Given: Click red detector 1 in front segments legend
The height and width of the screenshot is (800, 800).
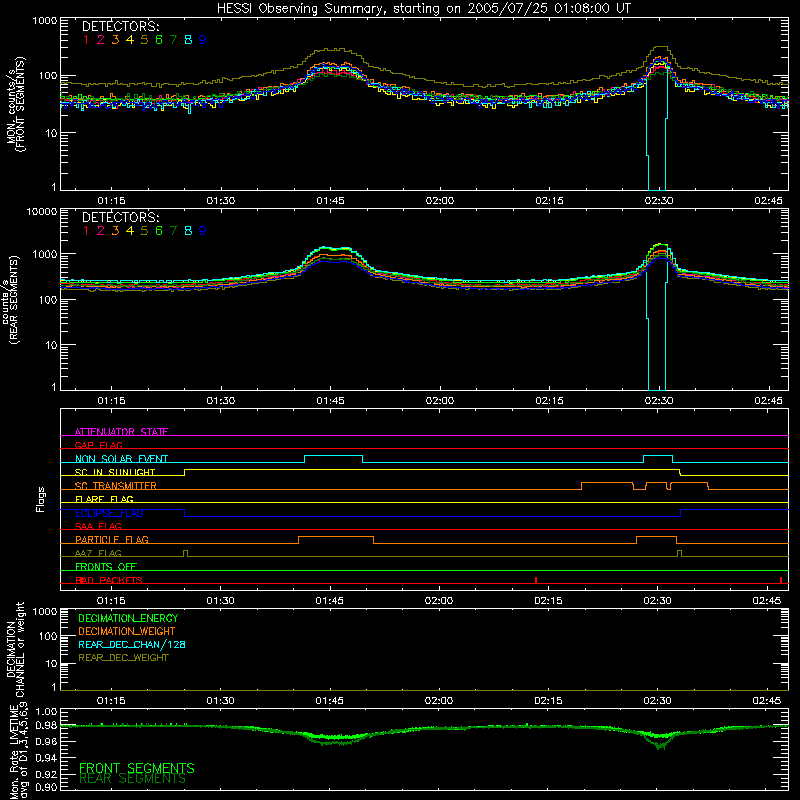Looking at the screenshot, I should tap(86, 40).
